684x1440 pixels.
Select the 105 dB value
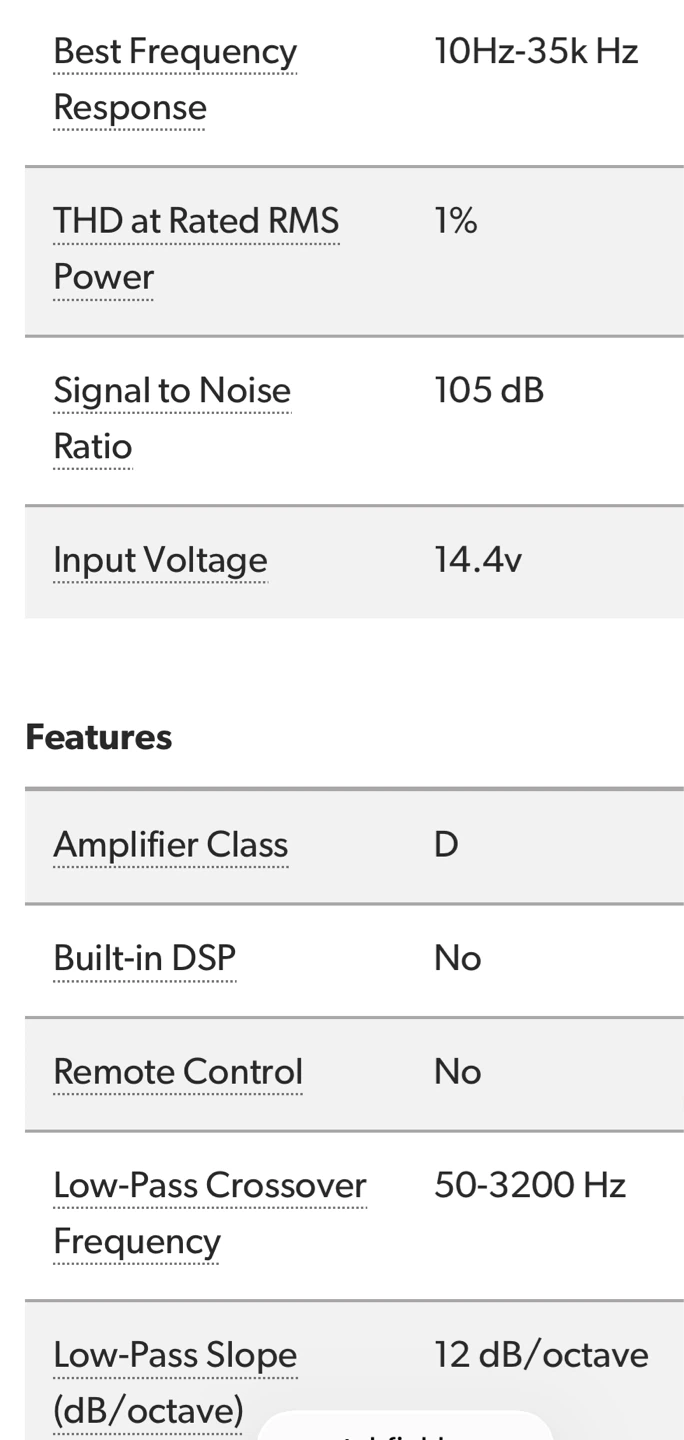pos(489,390)
